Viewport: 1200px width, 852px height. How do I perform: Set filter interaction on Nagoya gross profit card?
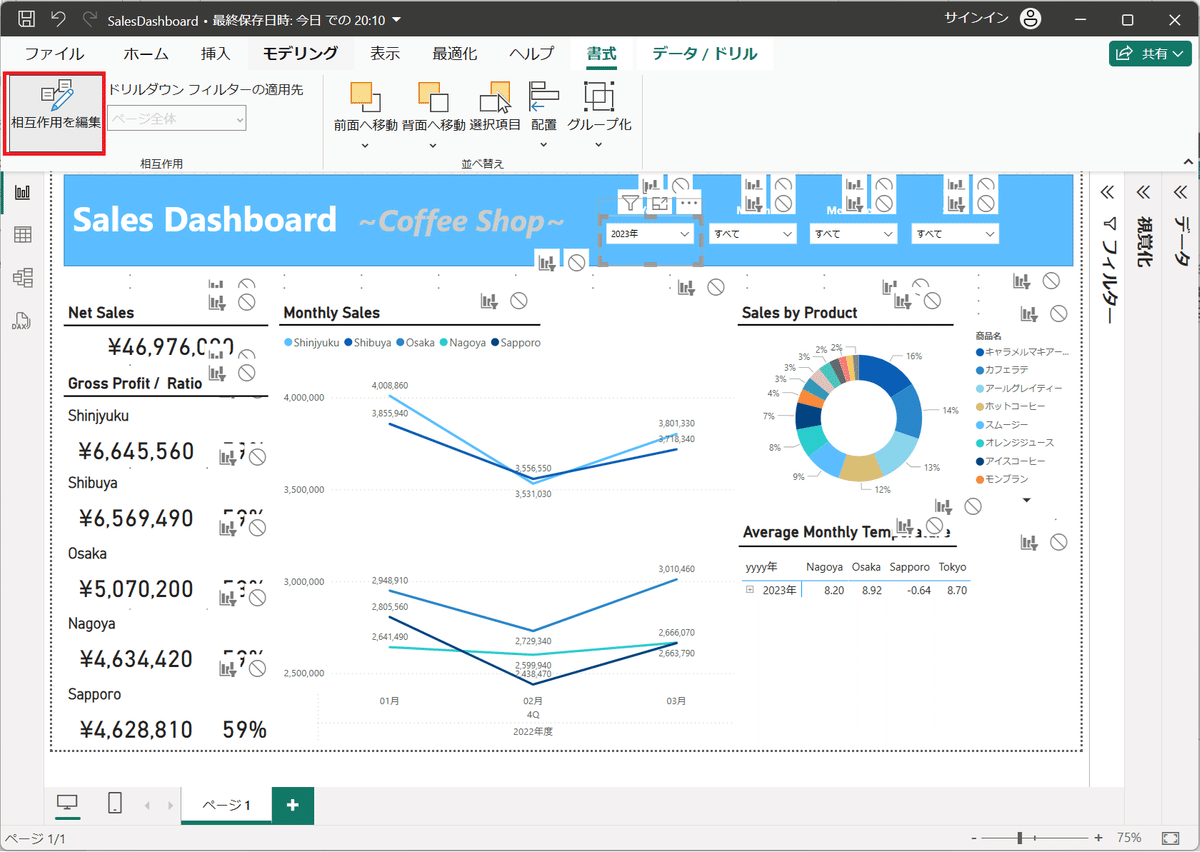230,668
